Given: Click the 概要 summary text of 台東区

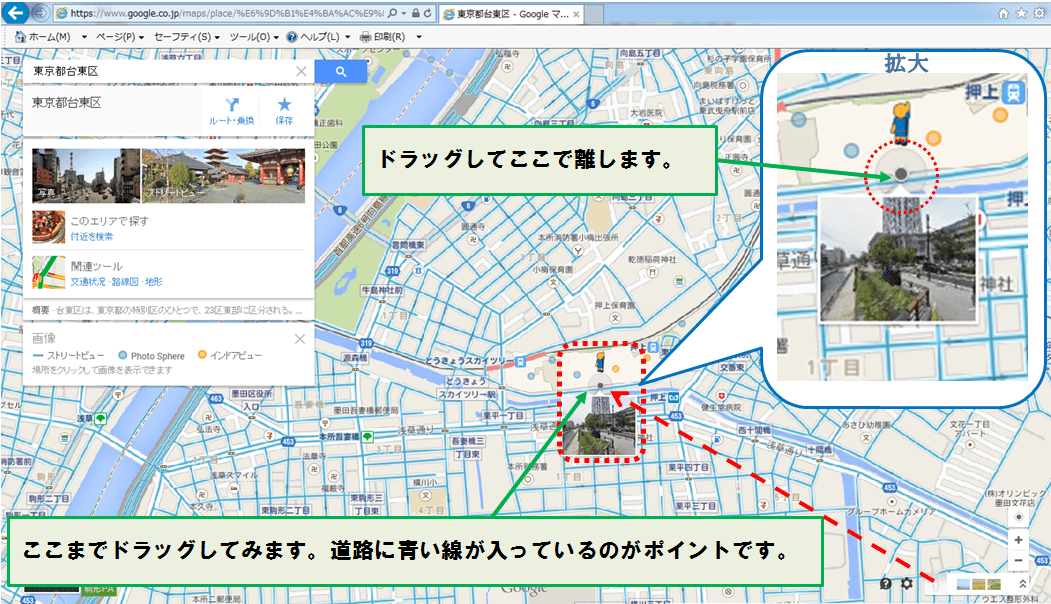Looking at the screenshot, I should 168,310.
